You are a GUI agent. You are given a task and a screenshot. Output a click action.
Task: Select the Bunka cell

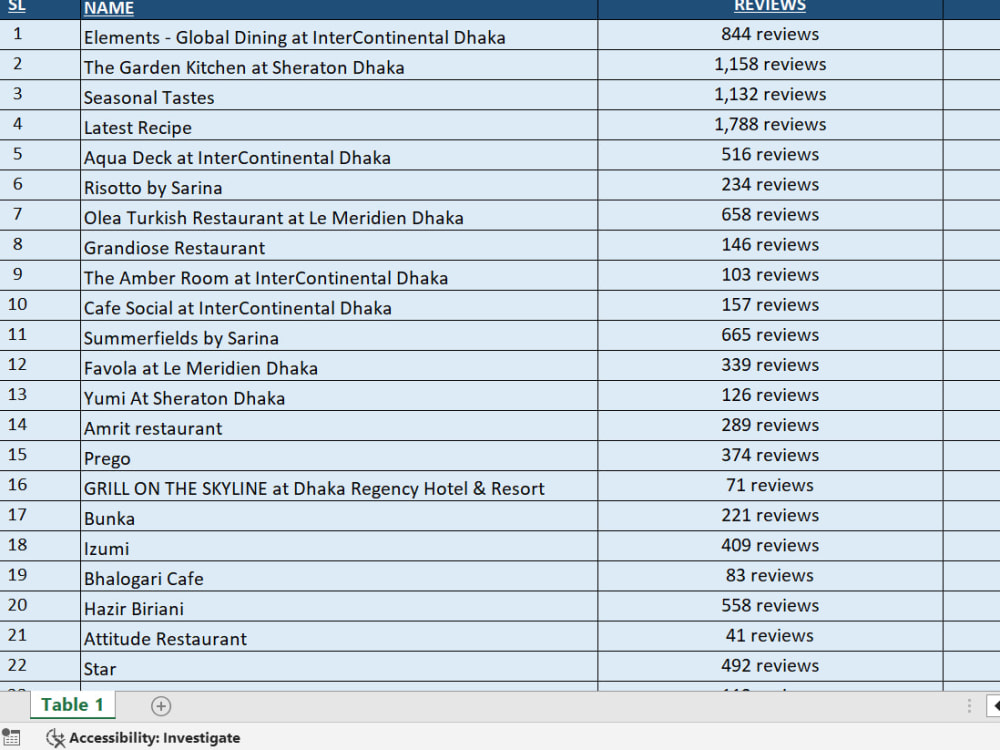click(x=339, y=516)
